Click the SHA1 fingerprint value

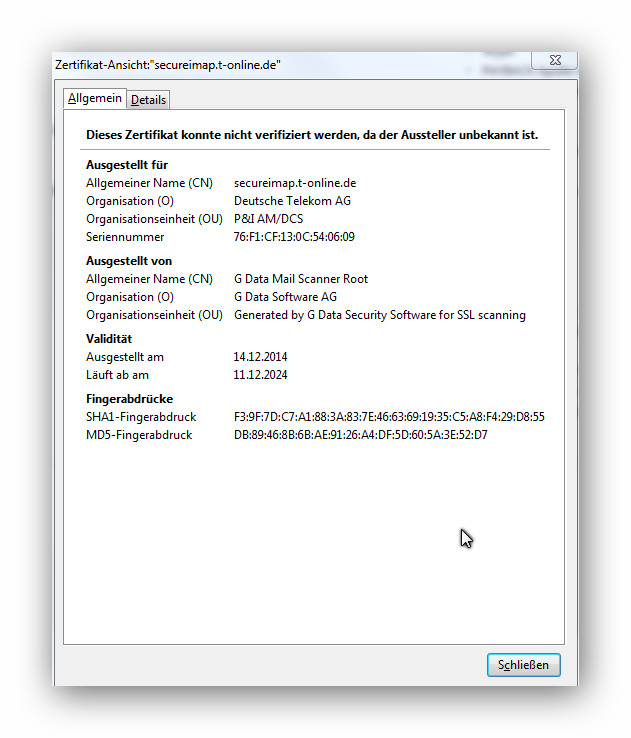(389, 417)
